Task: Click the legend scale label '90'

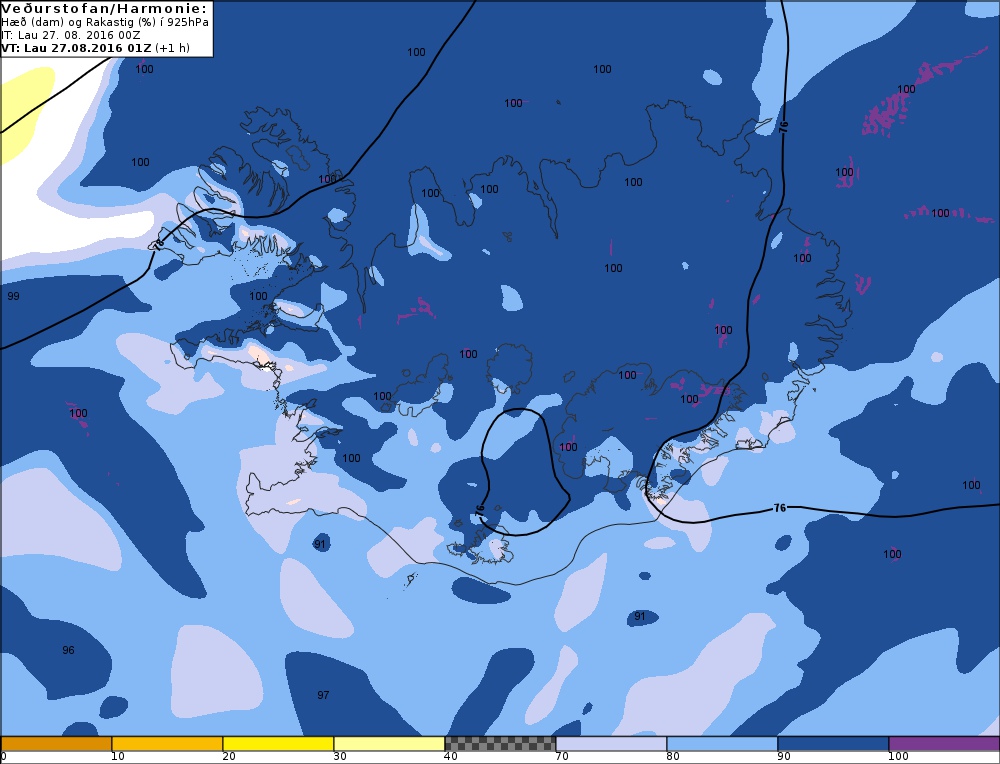Action: (x=783, y=756)
